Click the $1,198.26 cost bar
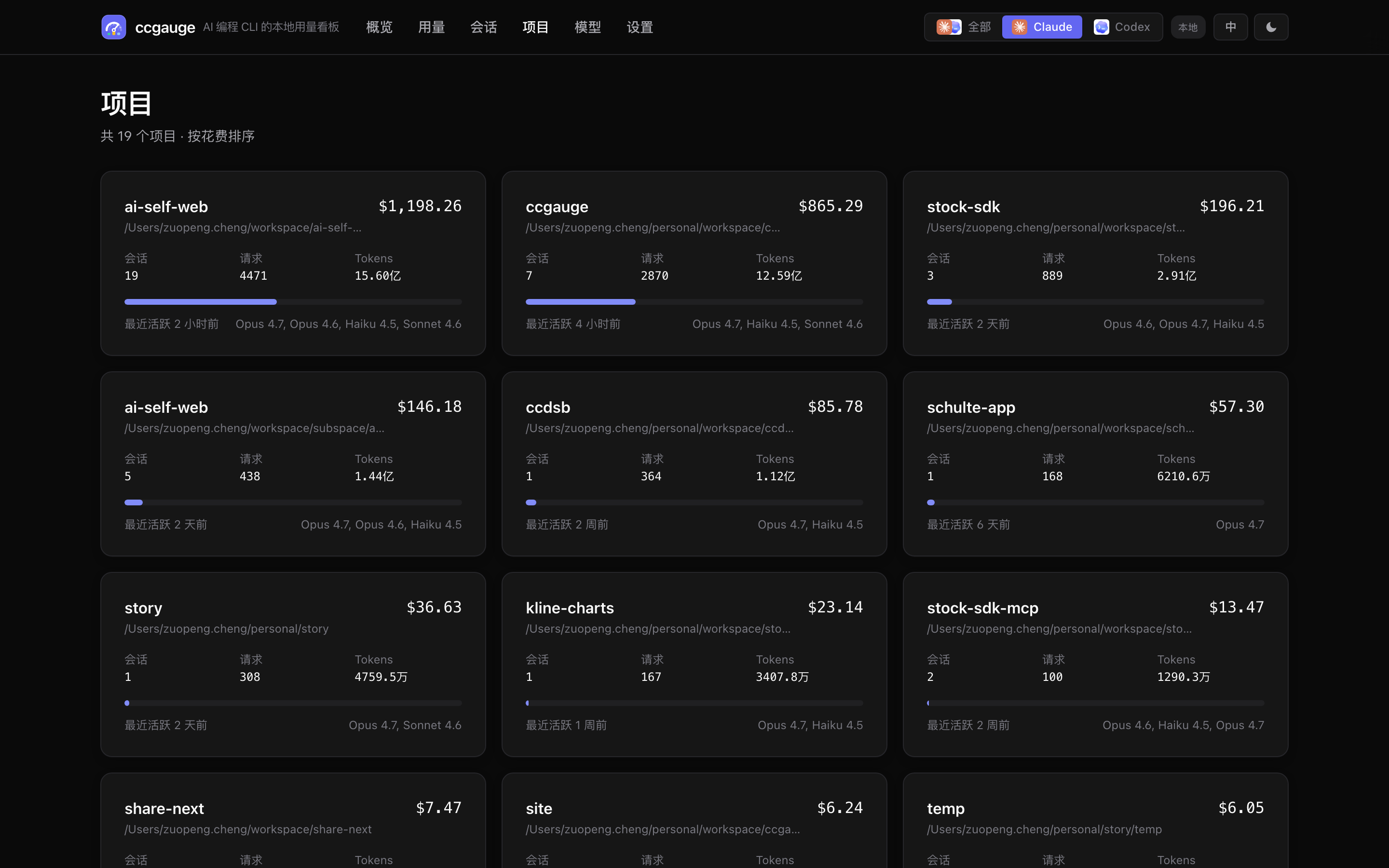Screen dimensions: 1389x868 [x=293, y=301]
